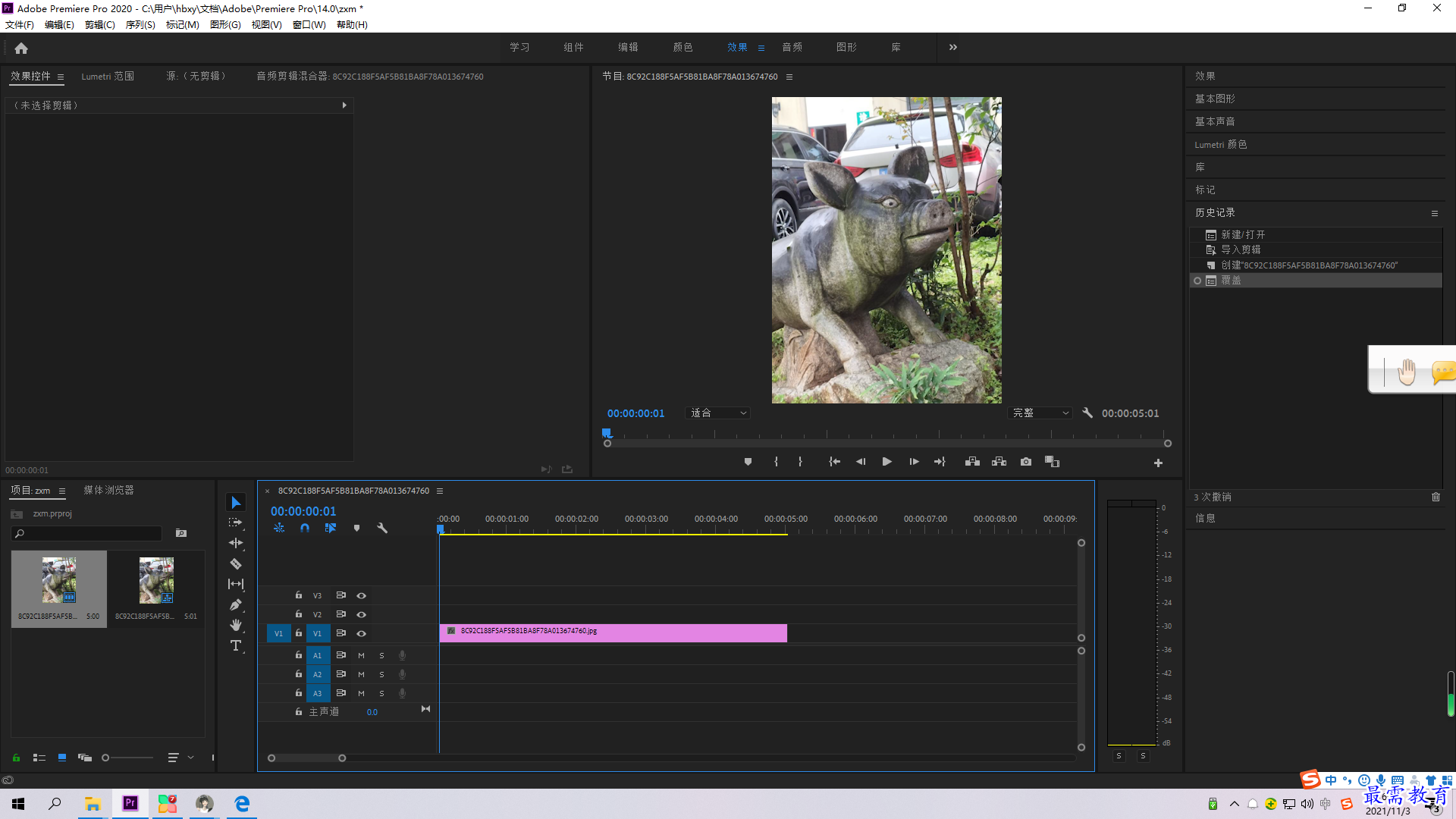Open 序列(S) menu
1456x819 pixels.
[140, 25]
